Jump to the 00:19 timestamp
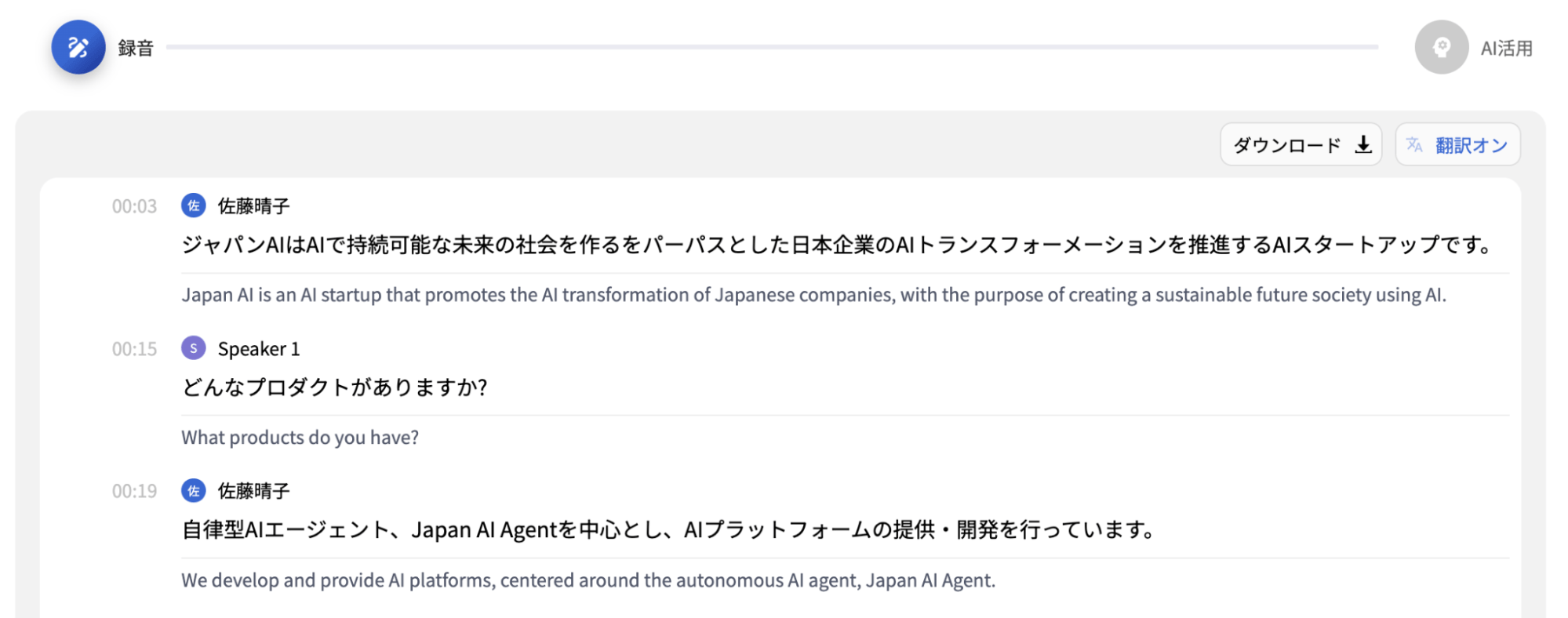This screenshot has width=1568, height=618. pos(134,492)
